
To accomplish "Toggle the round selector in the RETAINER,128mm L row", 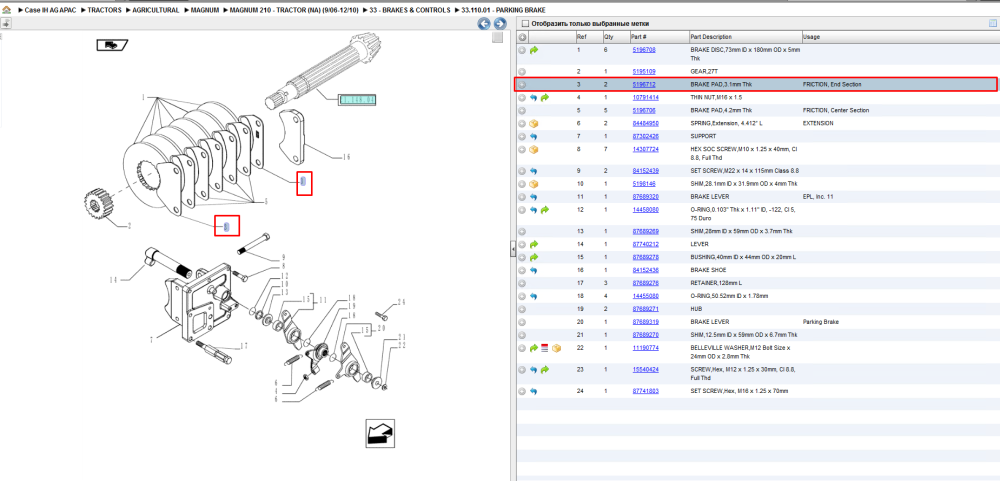I will pos(522,283).
